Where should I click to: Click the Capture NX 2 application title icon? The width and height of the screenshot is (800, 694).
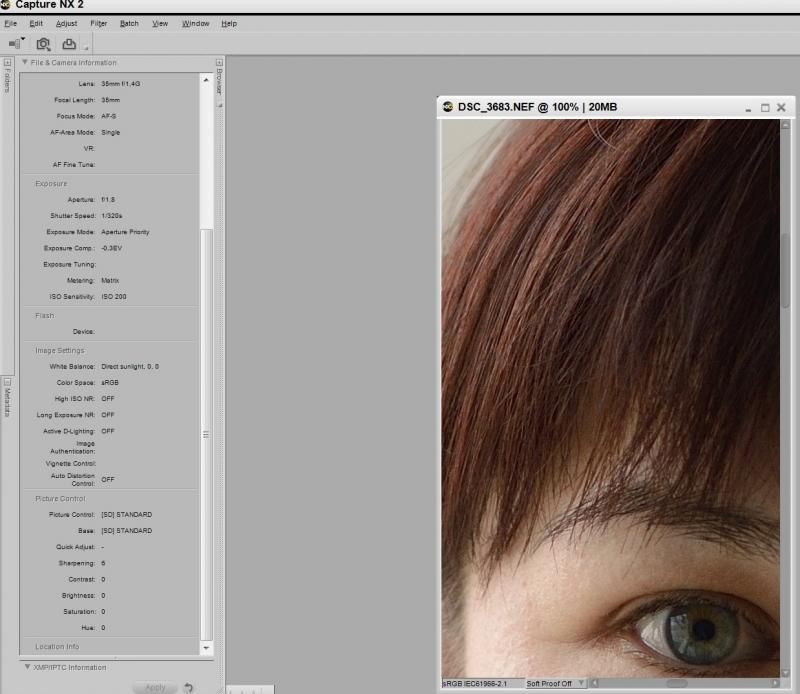click(6, 5)
